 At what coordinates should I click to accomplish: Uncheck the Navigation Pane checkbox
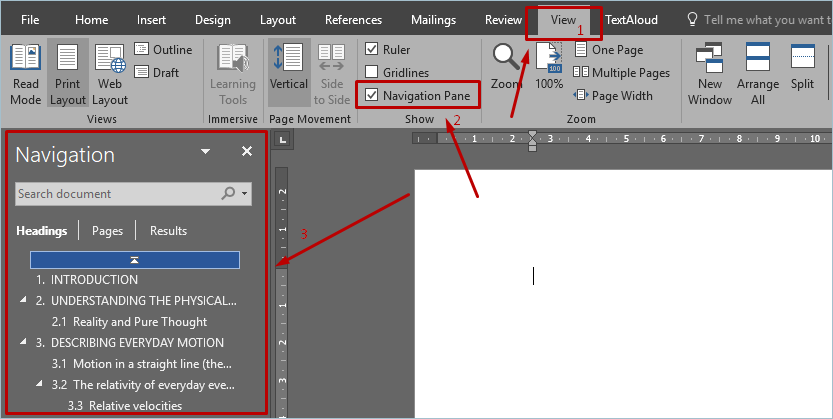372,96
